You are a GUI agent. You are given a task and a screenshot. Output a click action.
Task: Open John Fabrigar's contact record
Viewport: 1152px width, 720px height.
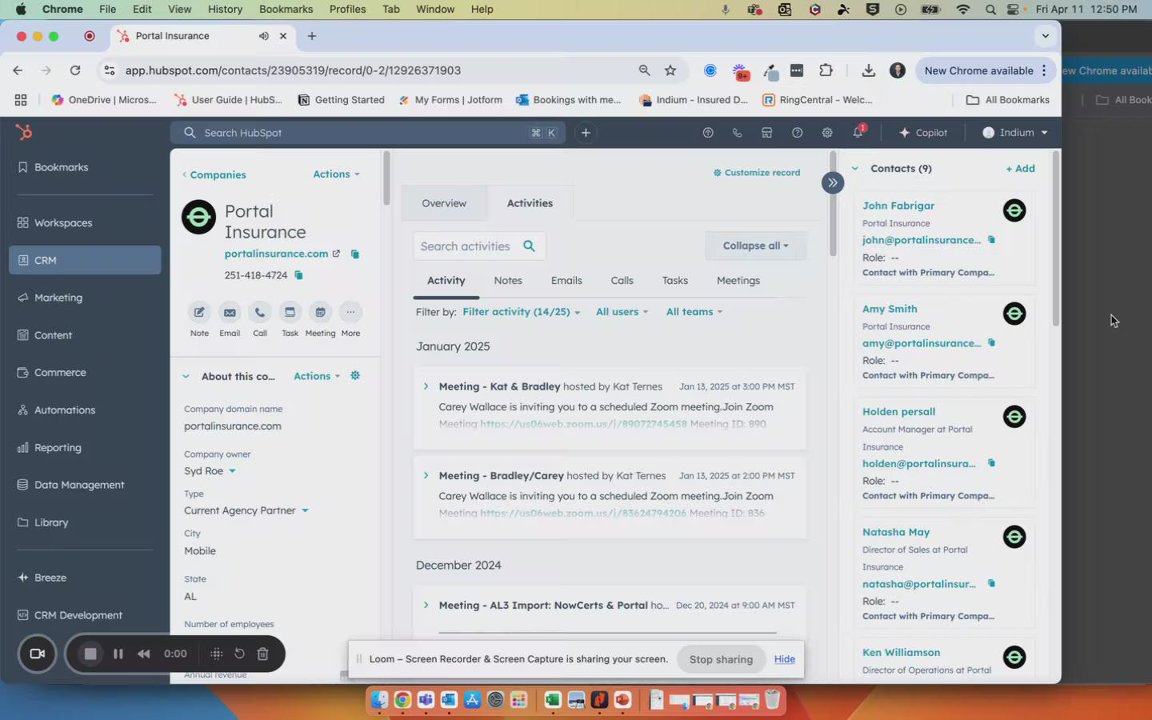(x=898, y=206)
